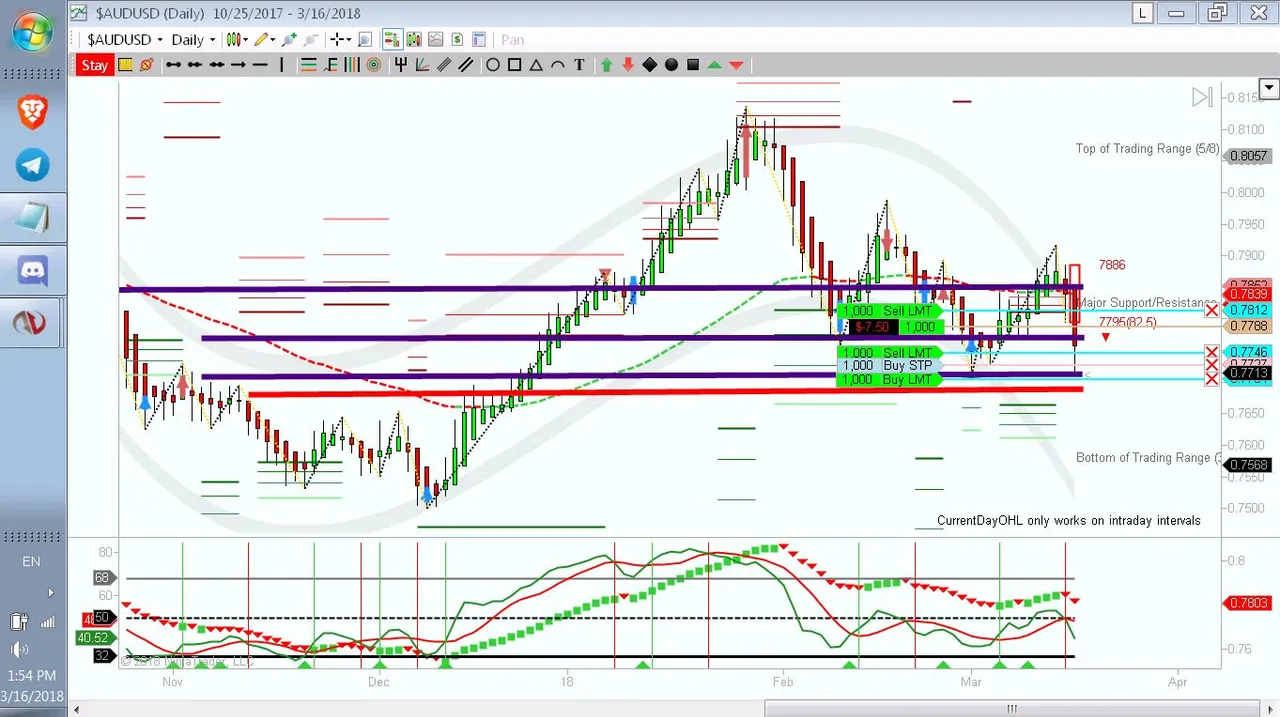Open Discord from the sidebar
The image size is (1280, 717).
33,270
